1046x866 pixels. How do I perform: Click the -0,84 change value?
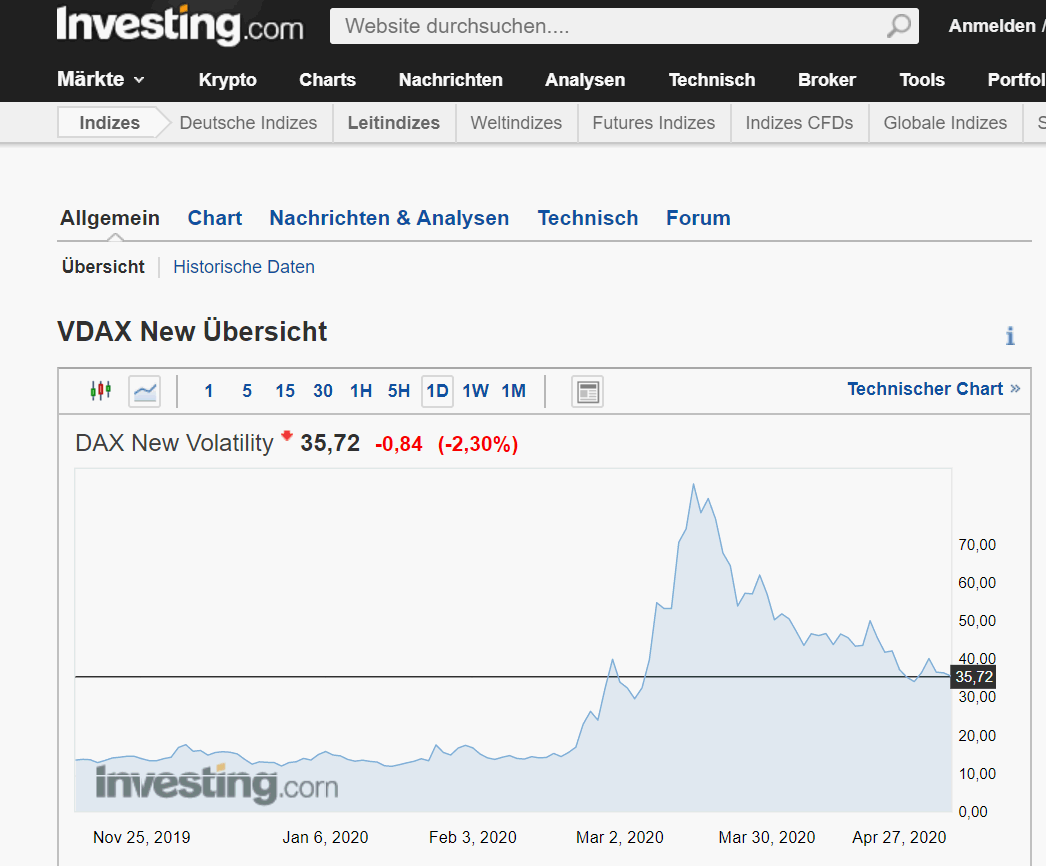click(398, 444)
